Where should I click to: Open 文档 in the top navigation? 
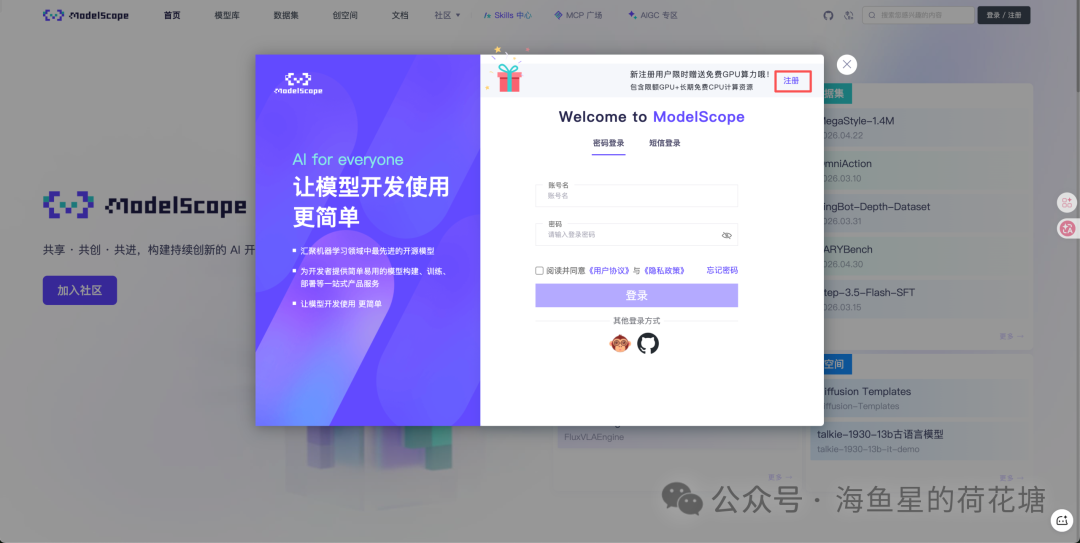click(400, 15)
